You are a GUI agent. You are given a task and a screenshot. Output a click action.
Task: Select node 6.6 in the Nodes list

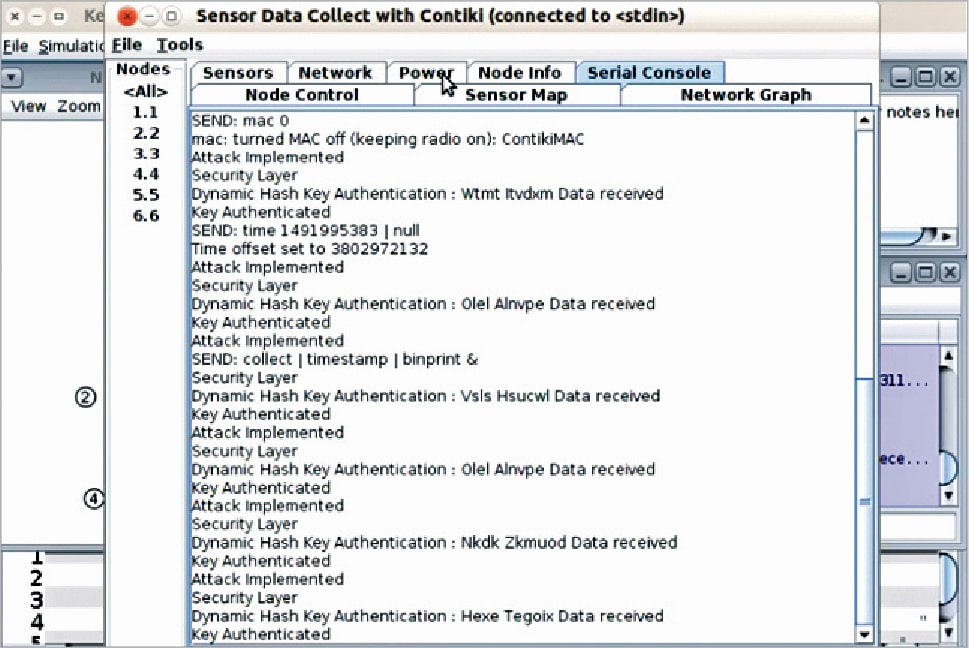(146, 216)
